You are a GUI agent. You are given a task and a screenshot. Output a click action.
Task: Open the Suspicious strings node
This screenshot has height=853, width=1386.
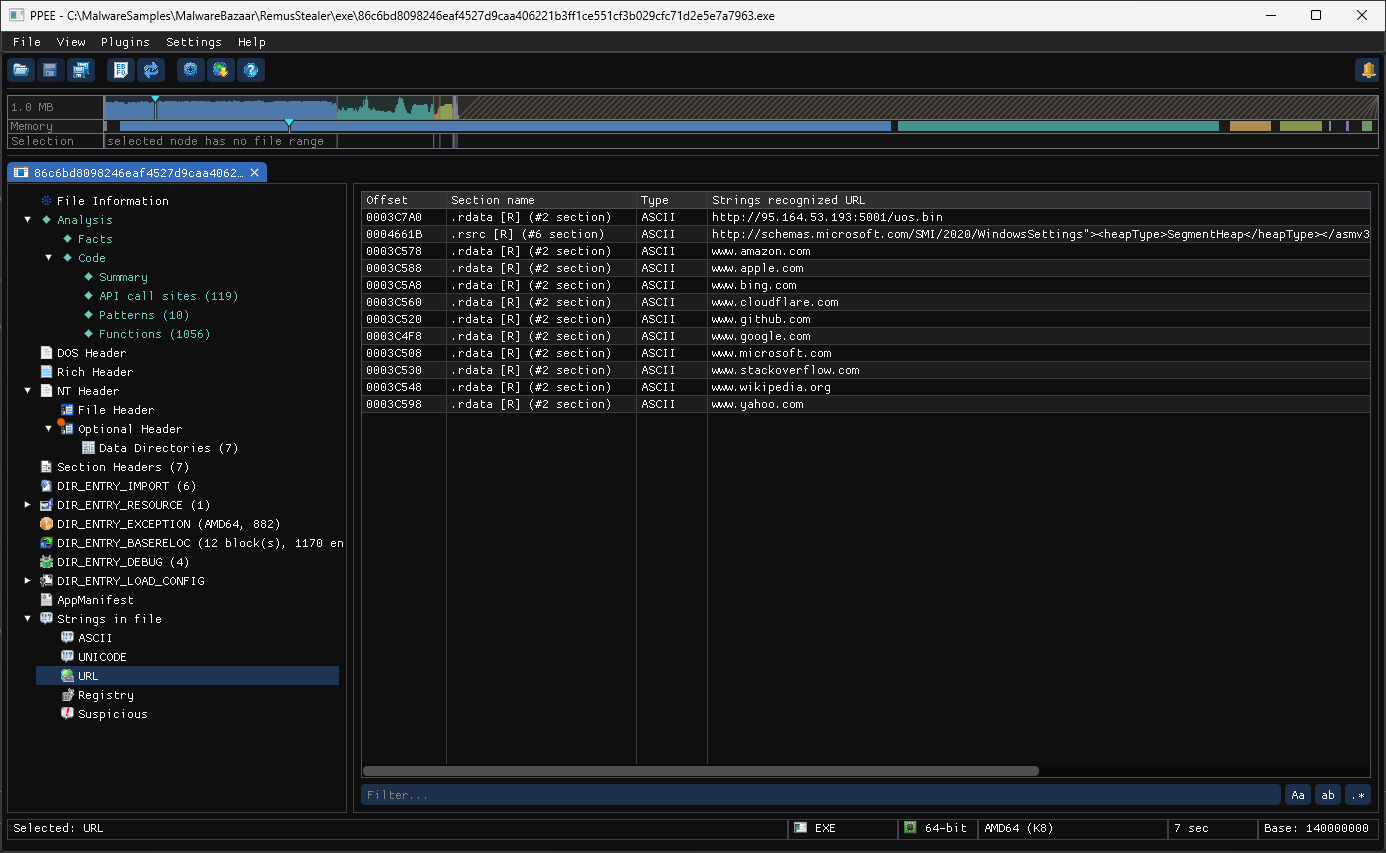click(112, 714)
